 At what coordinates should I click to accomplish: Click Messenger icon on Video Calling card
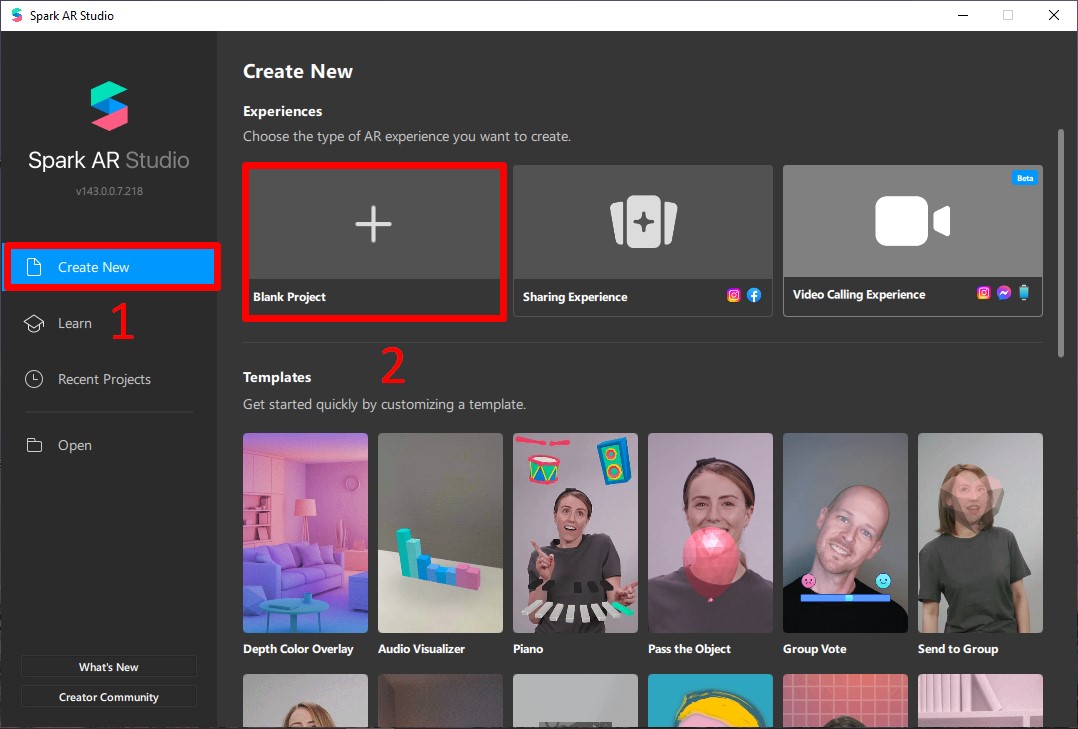click(x=1004, y=293)
